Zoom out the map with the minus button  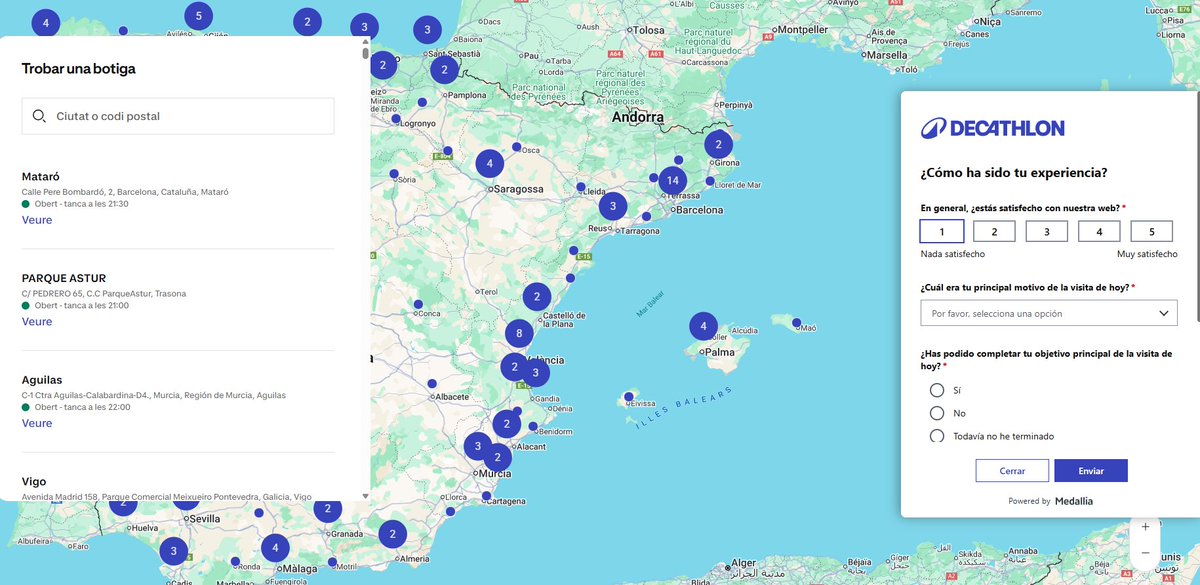point(1145,552)
